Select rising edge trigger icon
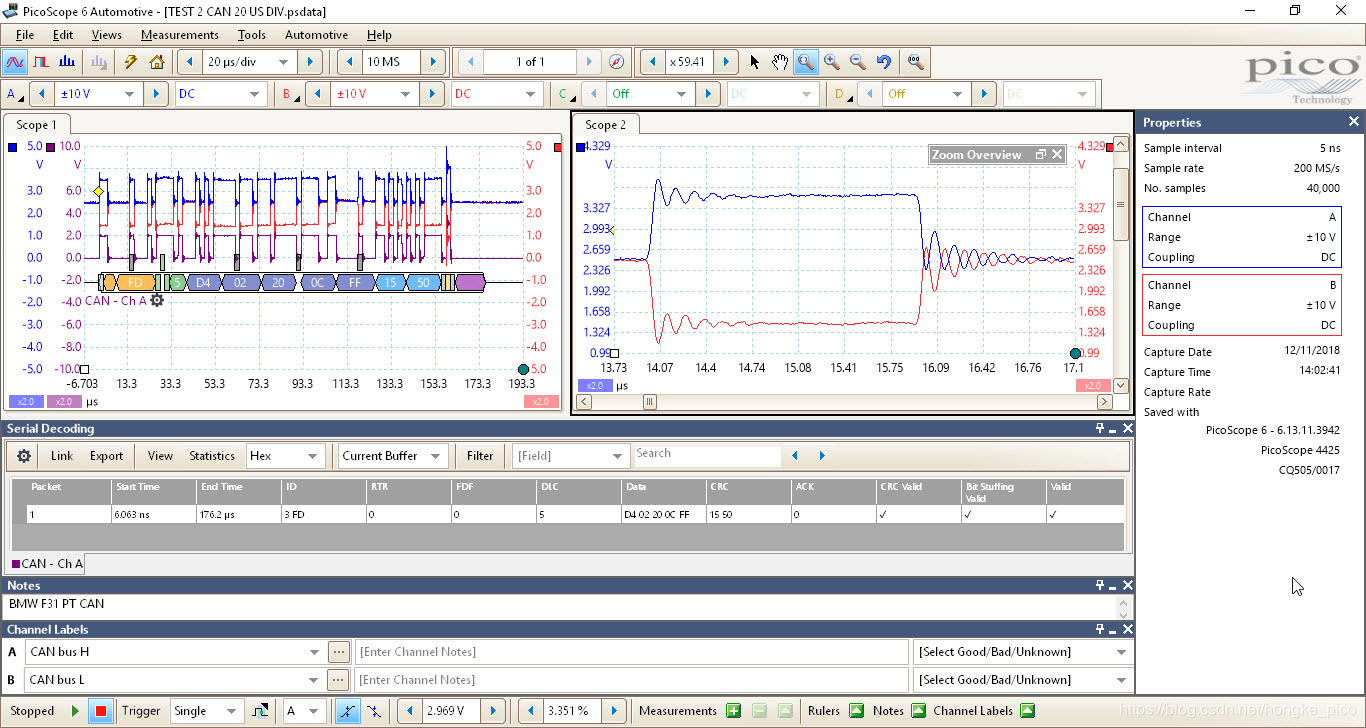Viewport: 1366px width, 728px height. coord(347,712)
